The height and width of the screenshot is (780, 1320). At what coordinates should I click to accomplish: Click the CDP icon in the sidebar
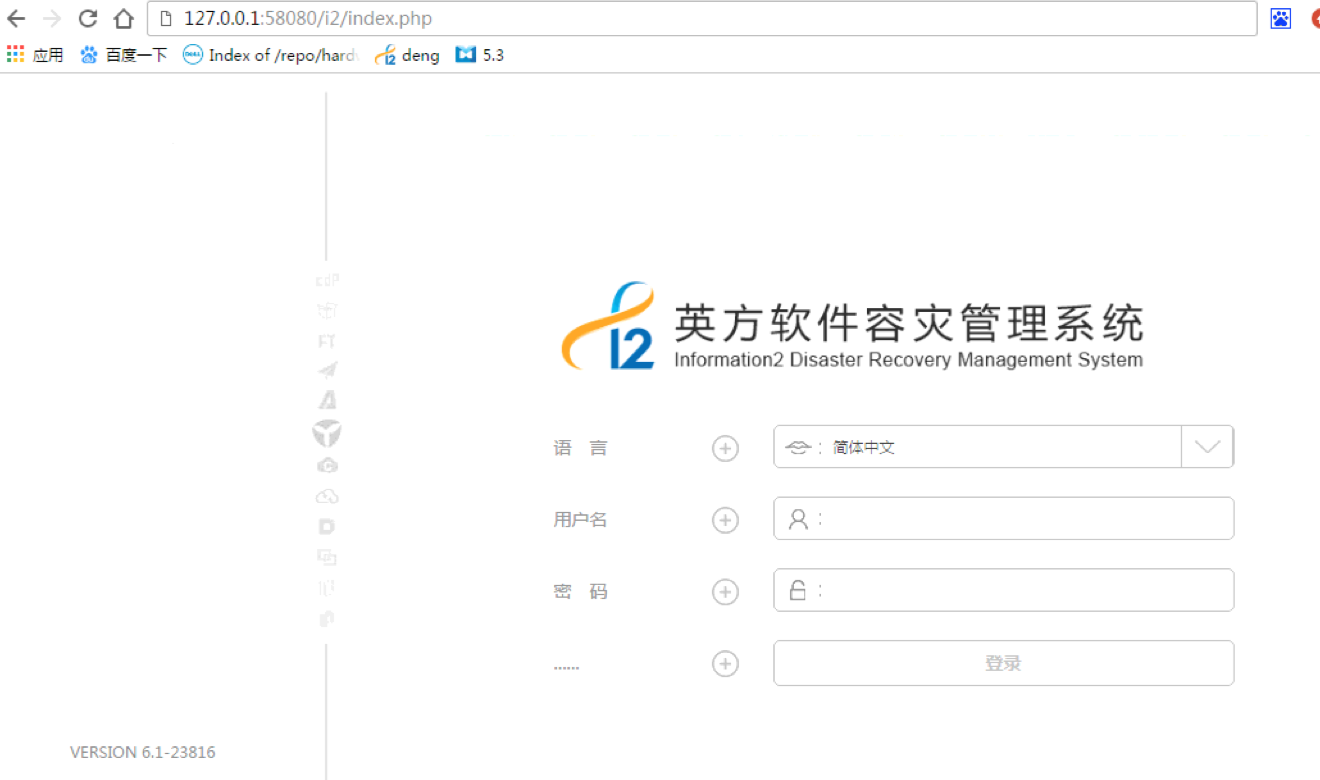coord(327,280)
